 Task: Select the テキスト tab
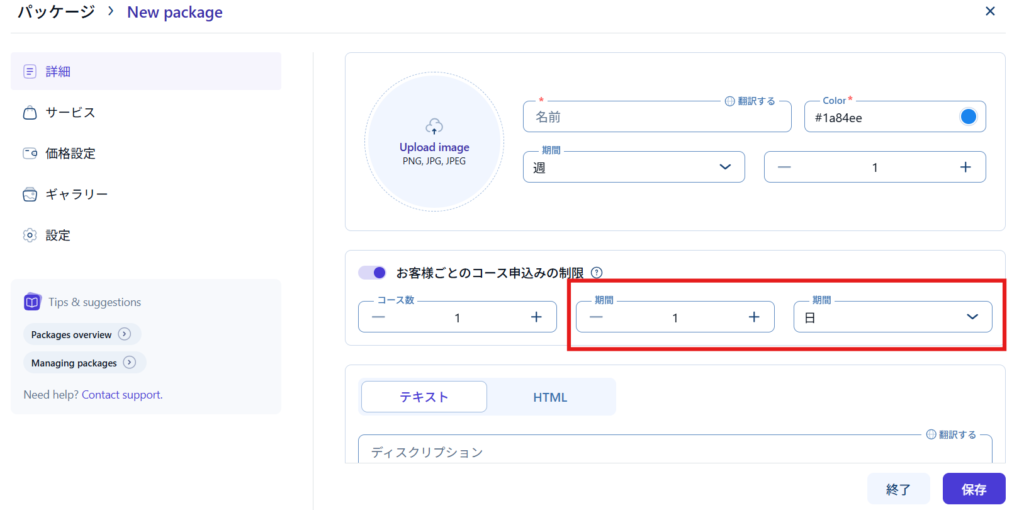pyautogui.click(x=424, y=397)
